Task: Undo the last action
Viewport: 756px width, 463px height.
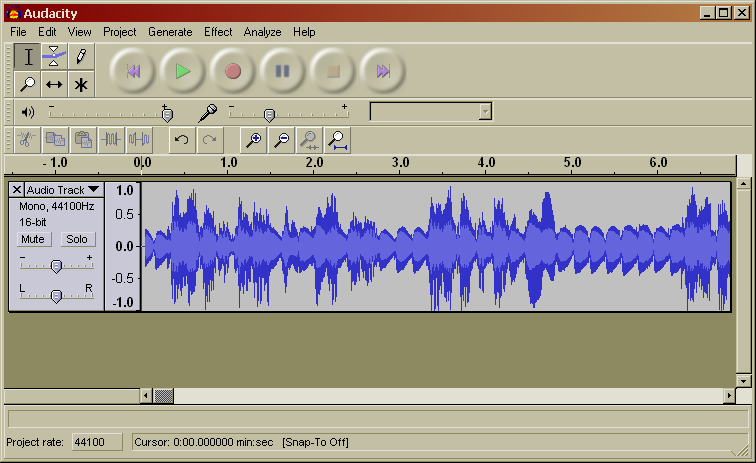Action: (x=182, y=140)
